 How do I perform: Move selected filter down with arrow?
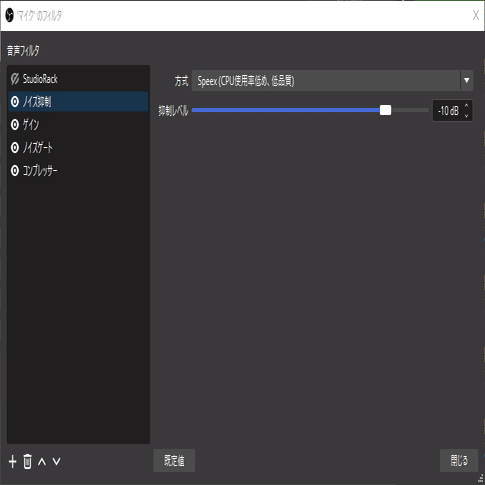57,462
